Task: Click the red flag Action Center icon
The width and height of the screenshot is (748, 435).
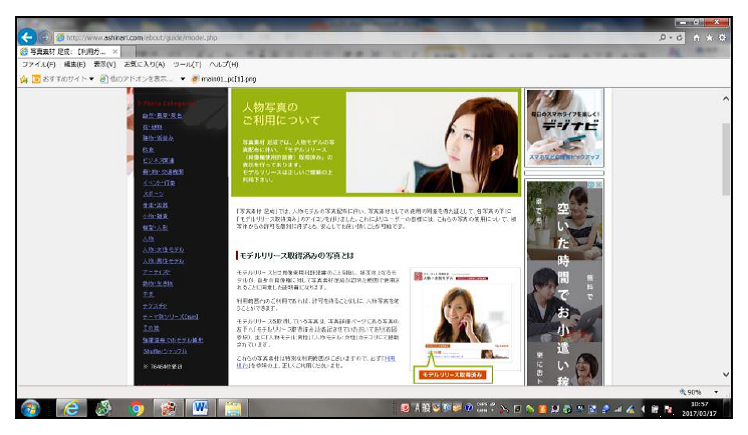Action: [x=668, y=409]
